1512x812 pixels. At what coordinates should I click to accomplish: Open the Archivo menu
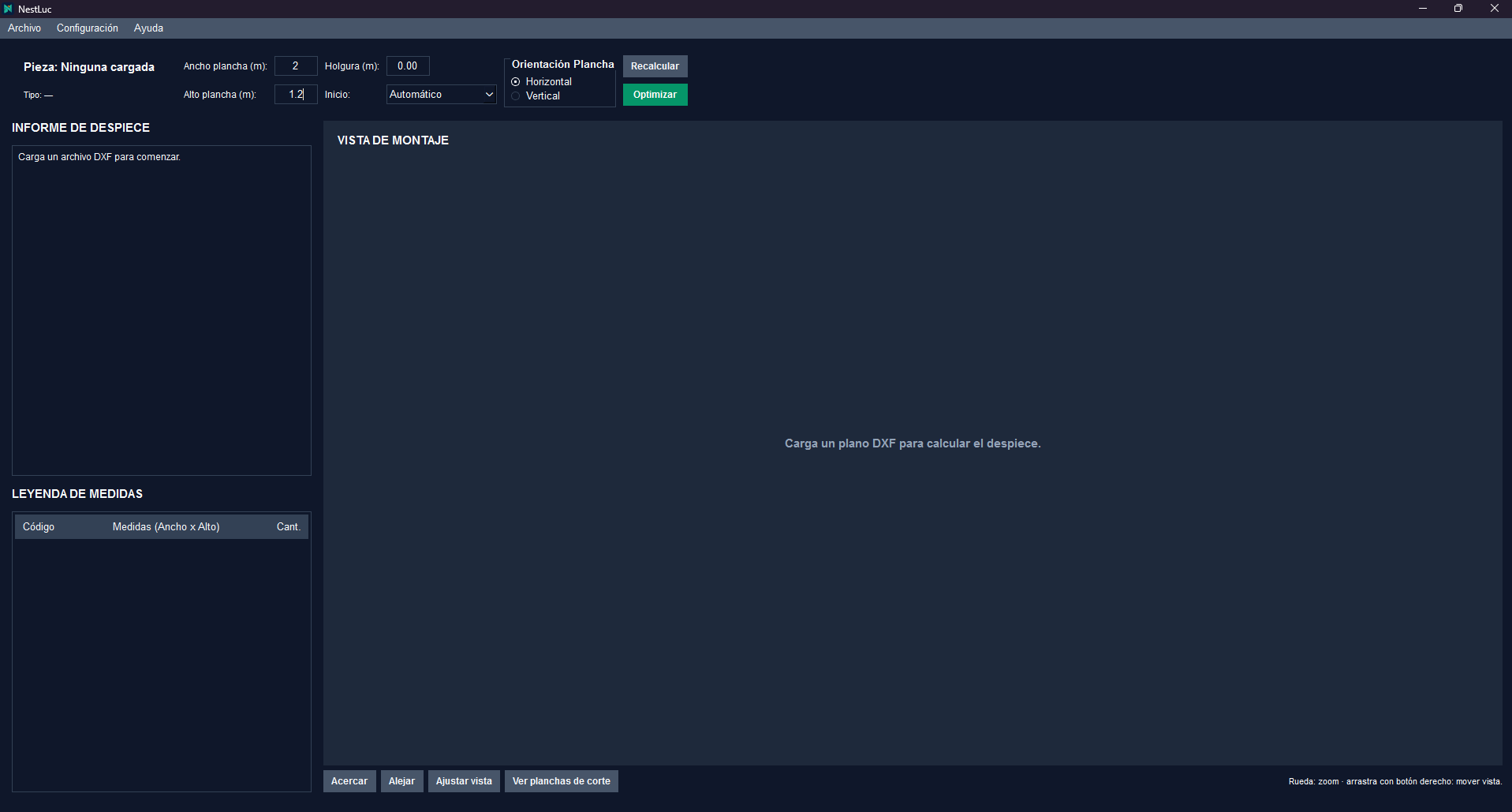click(x=24, y=28)
